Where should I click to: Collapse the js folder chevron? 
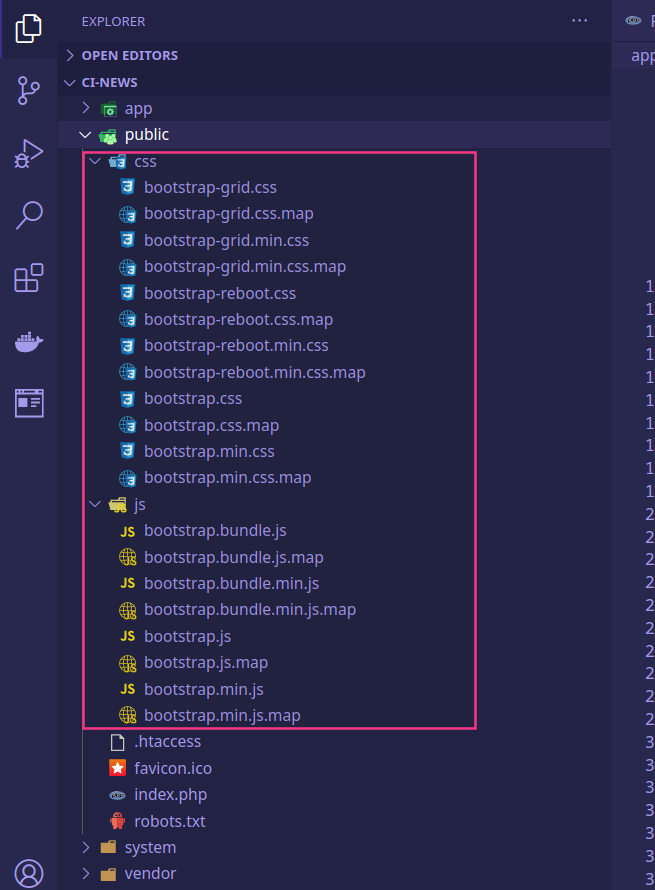coord(95,504)
